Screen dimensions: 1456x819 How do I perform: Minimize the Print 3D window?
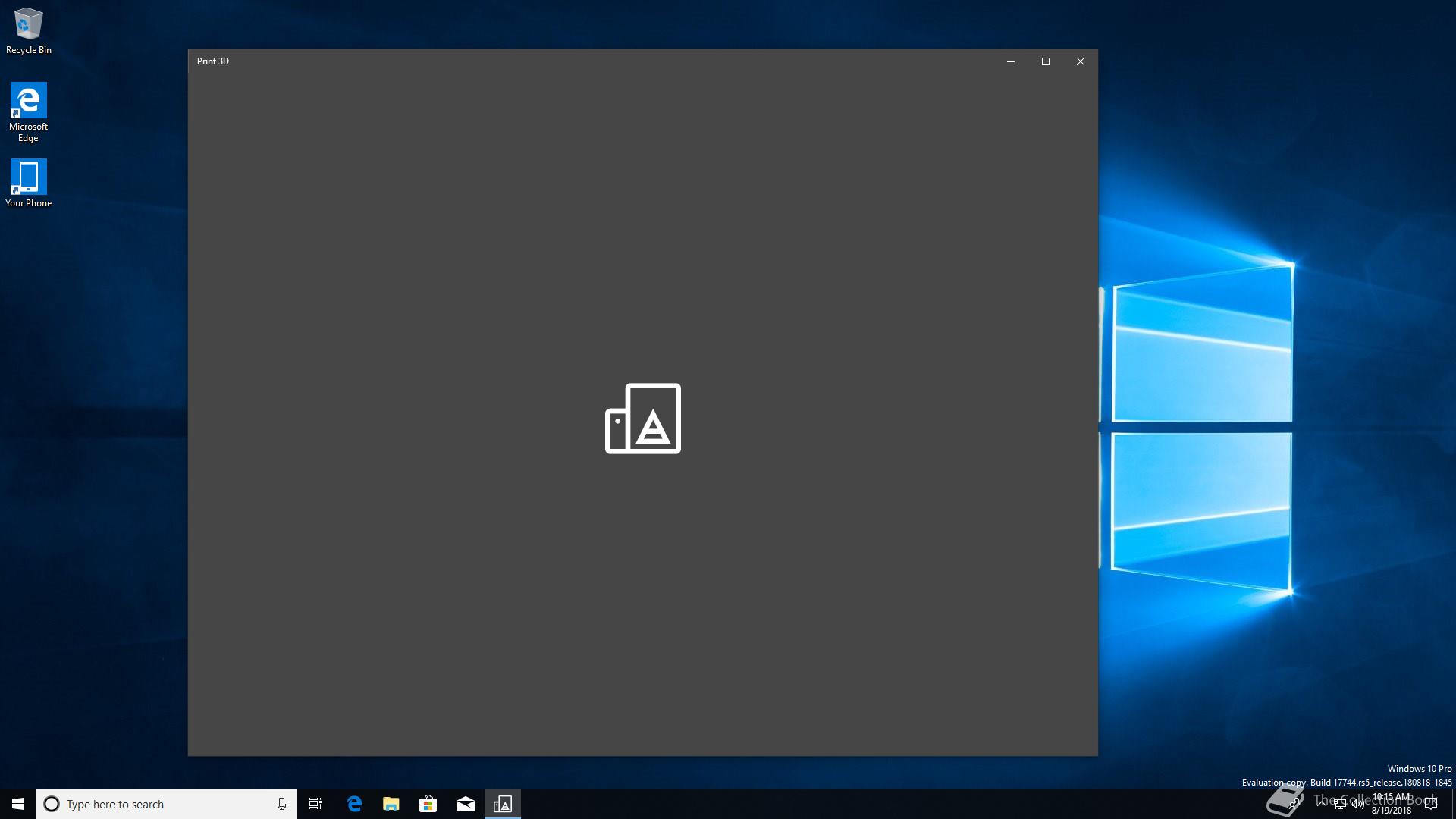[1011, 61]
